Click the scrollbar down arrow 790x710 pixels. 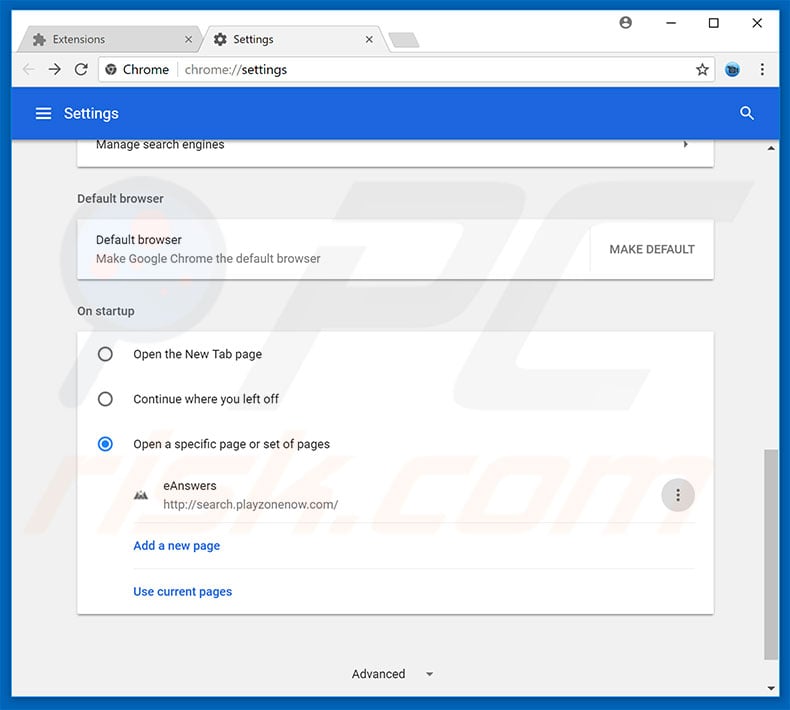click(x=771, y=688)
